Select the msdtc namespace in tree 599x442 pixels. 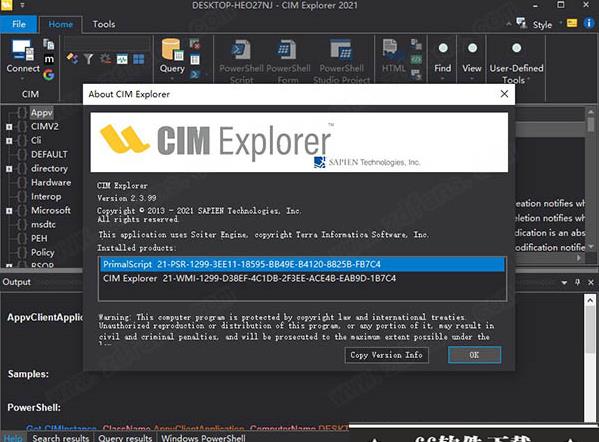pyautogui.click(x=43, y=225)
